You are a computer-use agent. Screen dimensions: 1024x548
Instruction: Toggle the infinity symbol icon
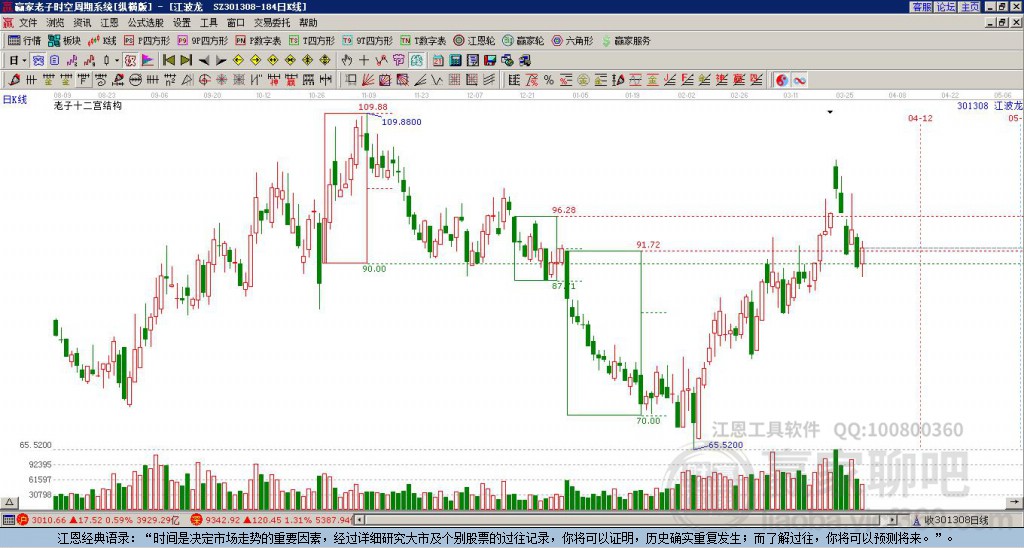[x=799, y=80]
